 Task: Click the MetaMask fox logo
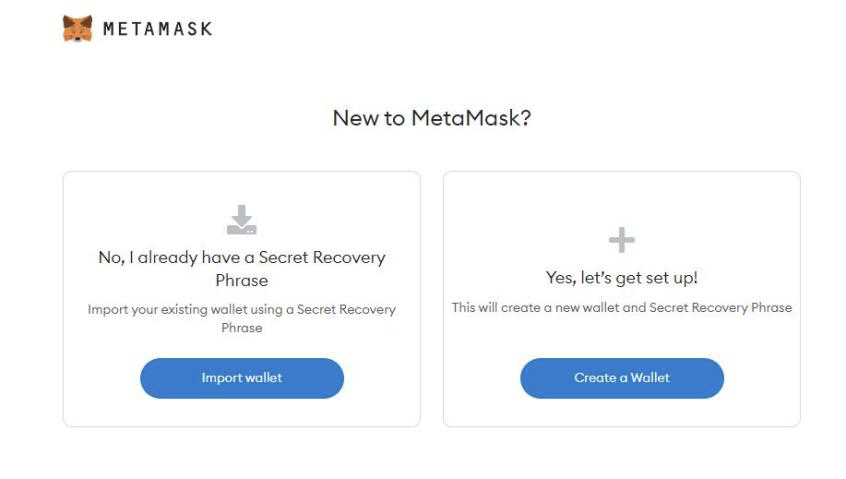(x=77, y=29)
